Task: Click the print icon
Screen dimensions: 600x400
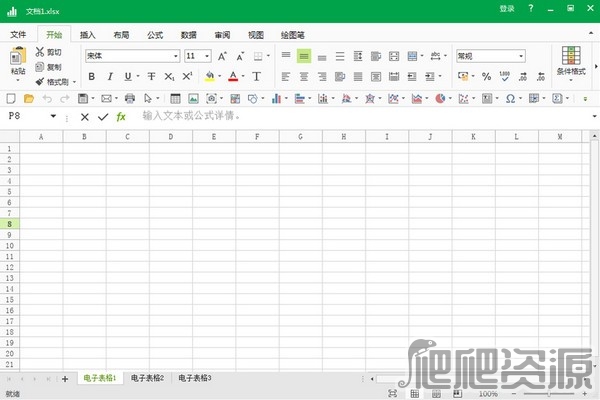Action: (x=130, y=99)
